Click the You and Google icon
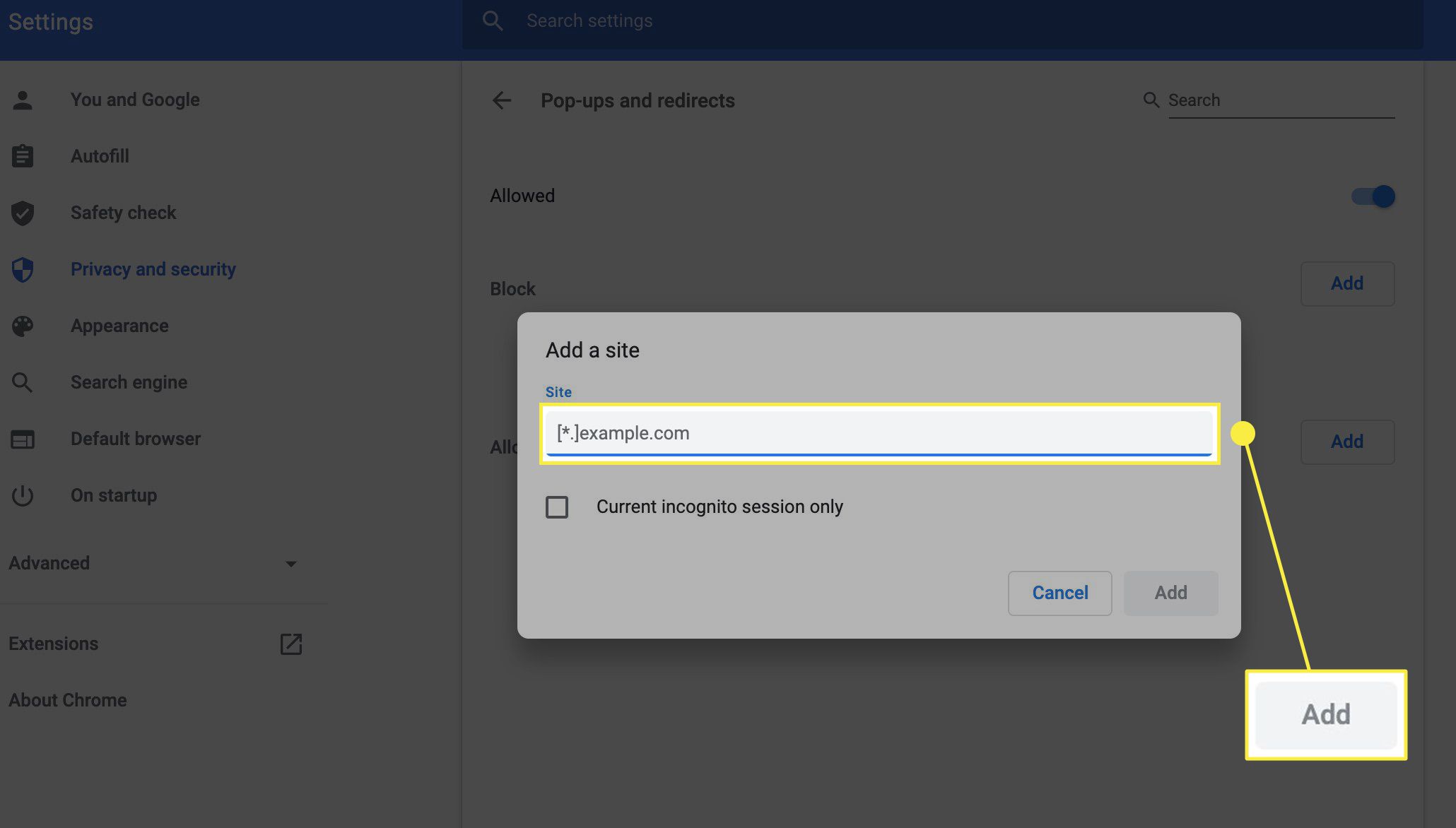The height and width of the screenshot is (828, 1456). 22,99
